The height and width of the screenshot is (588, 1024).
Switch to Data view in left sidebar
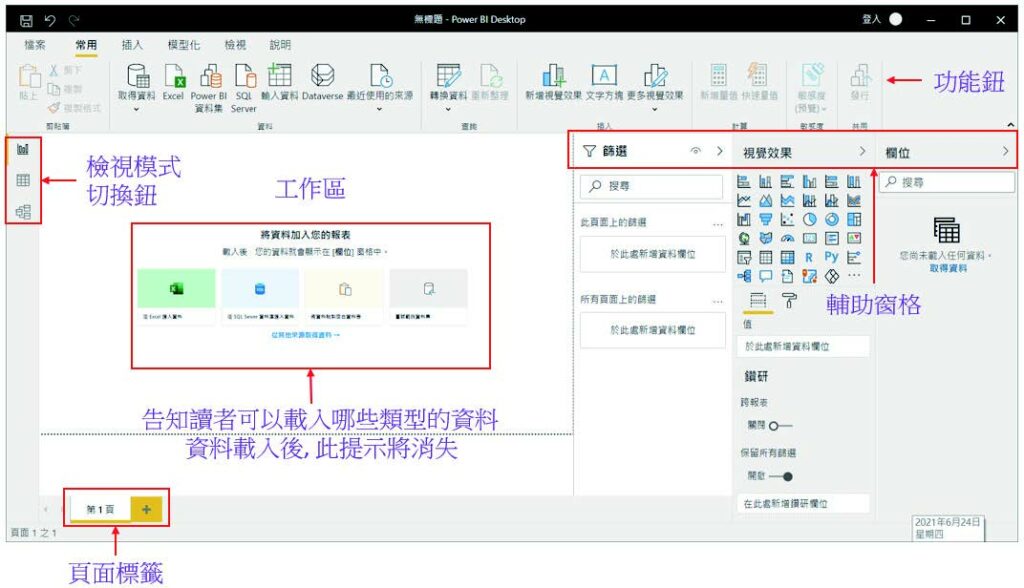pos(23,180)
